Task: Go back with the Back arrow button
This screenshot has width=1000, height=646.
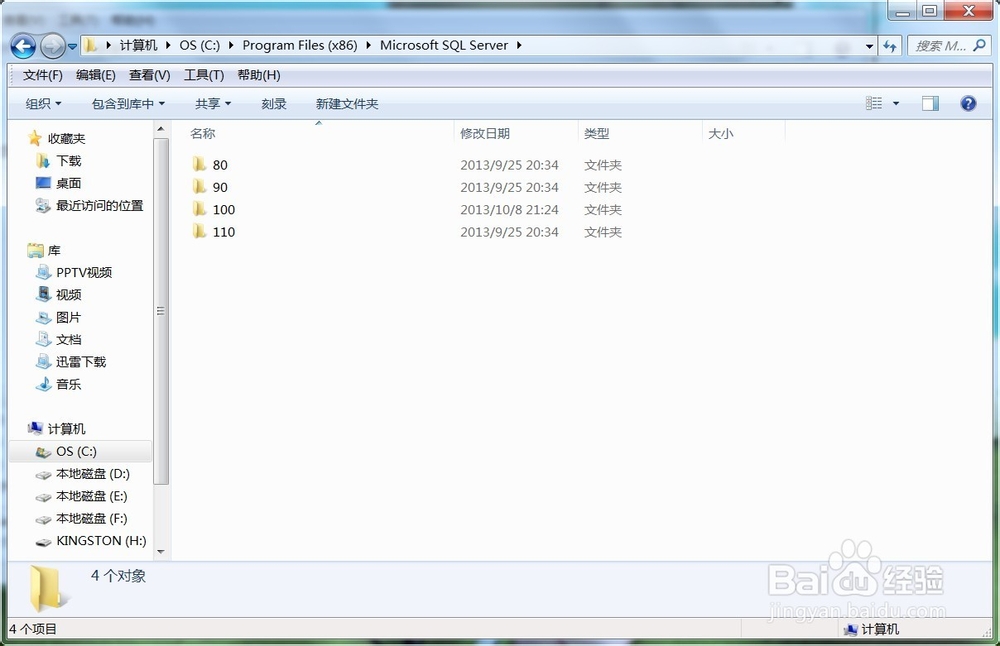Action: pyautogui.click(x=24, y=46)
